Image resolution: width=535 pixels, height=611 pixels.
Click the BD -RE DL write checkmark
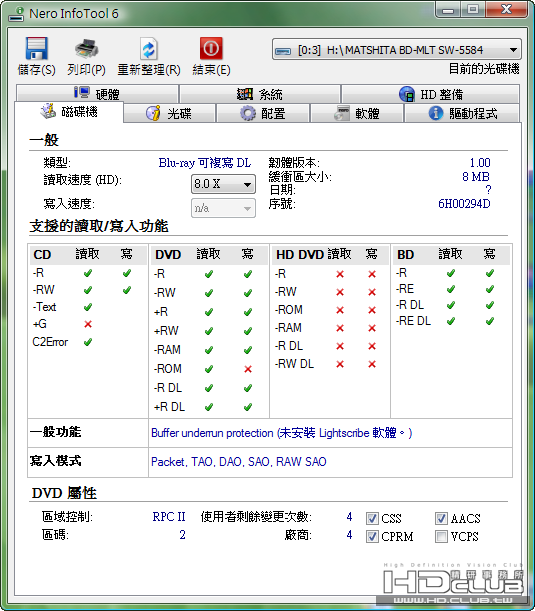[490, 321]
